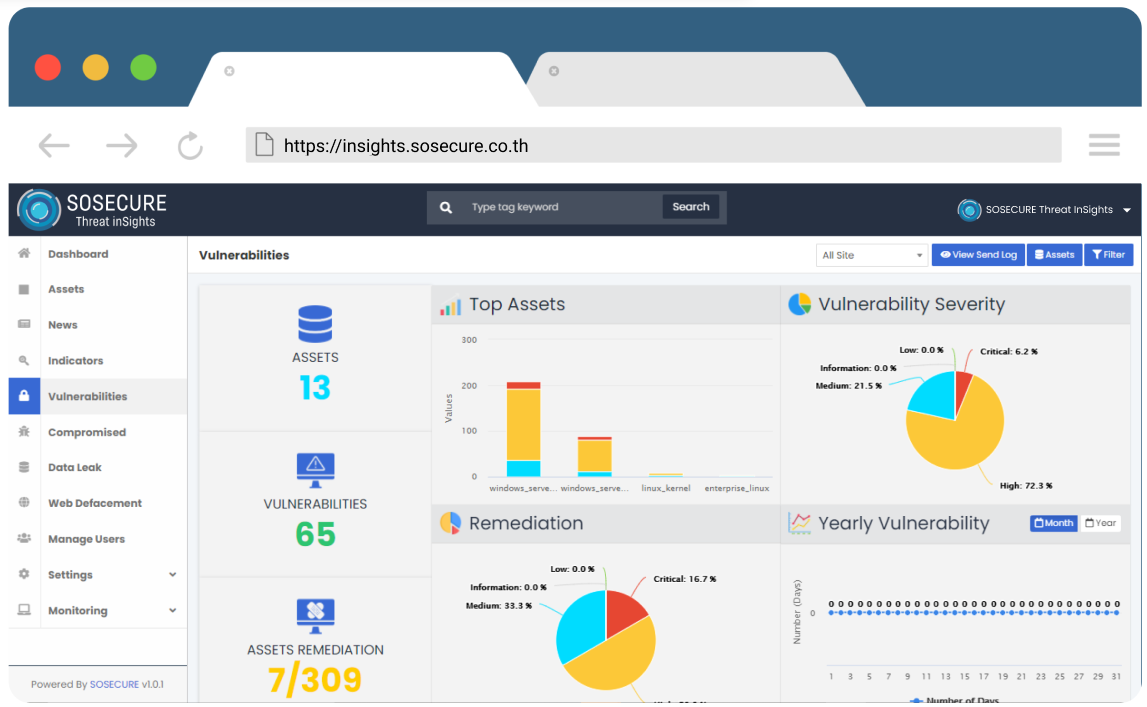The height and width of the screenshot is (707, 1147).
Task: Click the Web Defacement globe icon
Action: click(24, 503)
